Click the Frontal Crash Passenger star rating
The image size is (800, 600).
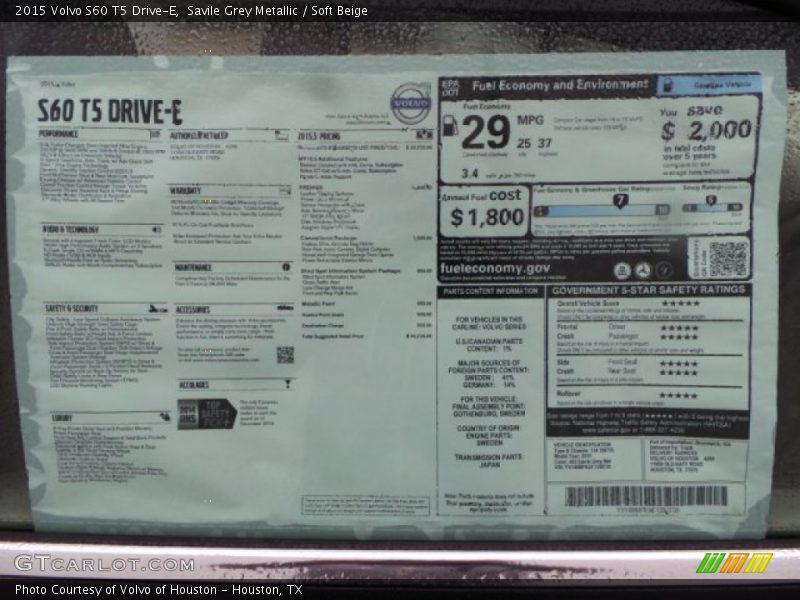[679, 337]
